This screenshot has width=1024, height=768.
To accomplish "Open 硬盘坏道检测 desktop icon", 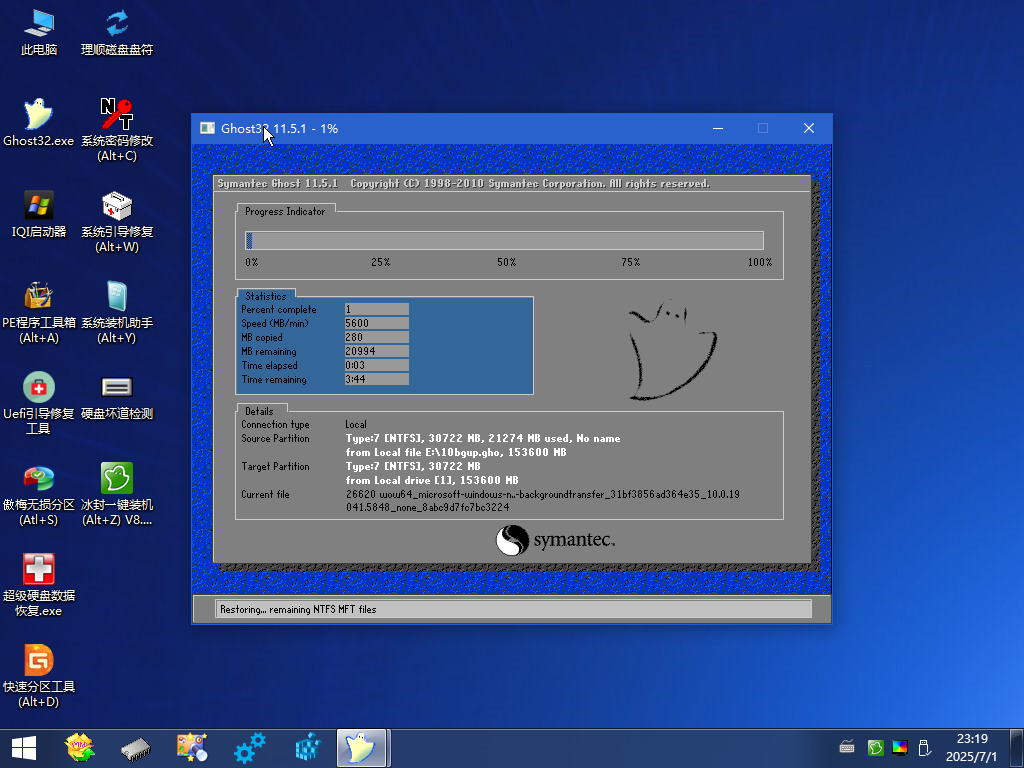I will (x=117, y=397).
